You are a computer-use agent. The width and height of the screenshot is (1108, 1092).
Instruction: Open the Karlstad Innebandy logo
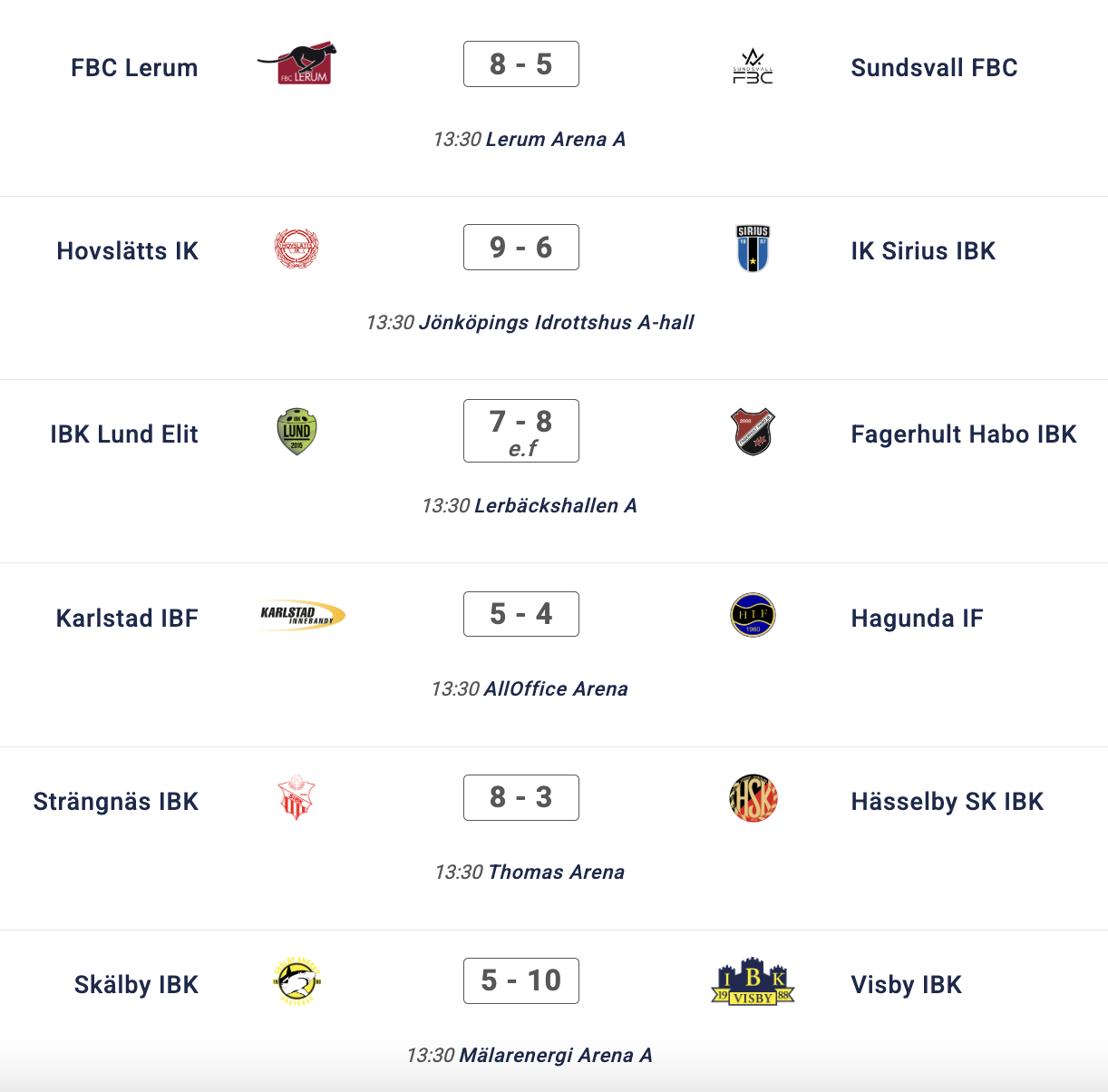coord(302,616)
